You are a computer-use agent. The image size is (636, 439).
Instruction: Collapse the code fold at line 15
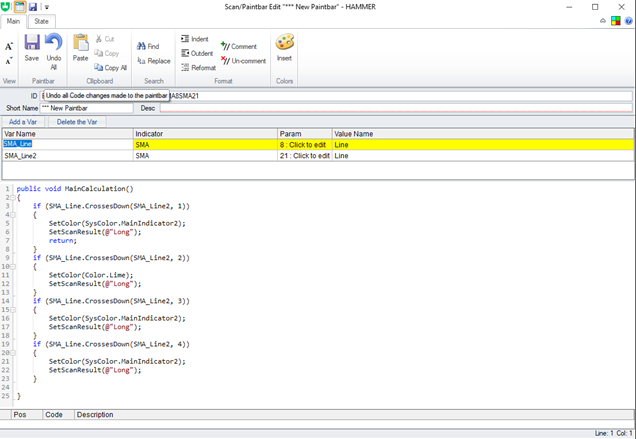13,310
